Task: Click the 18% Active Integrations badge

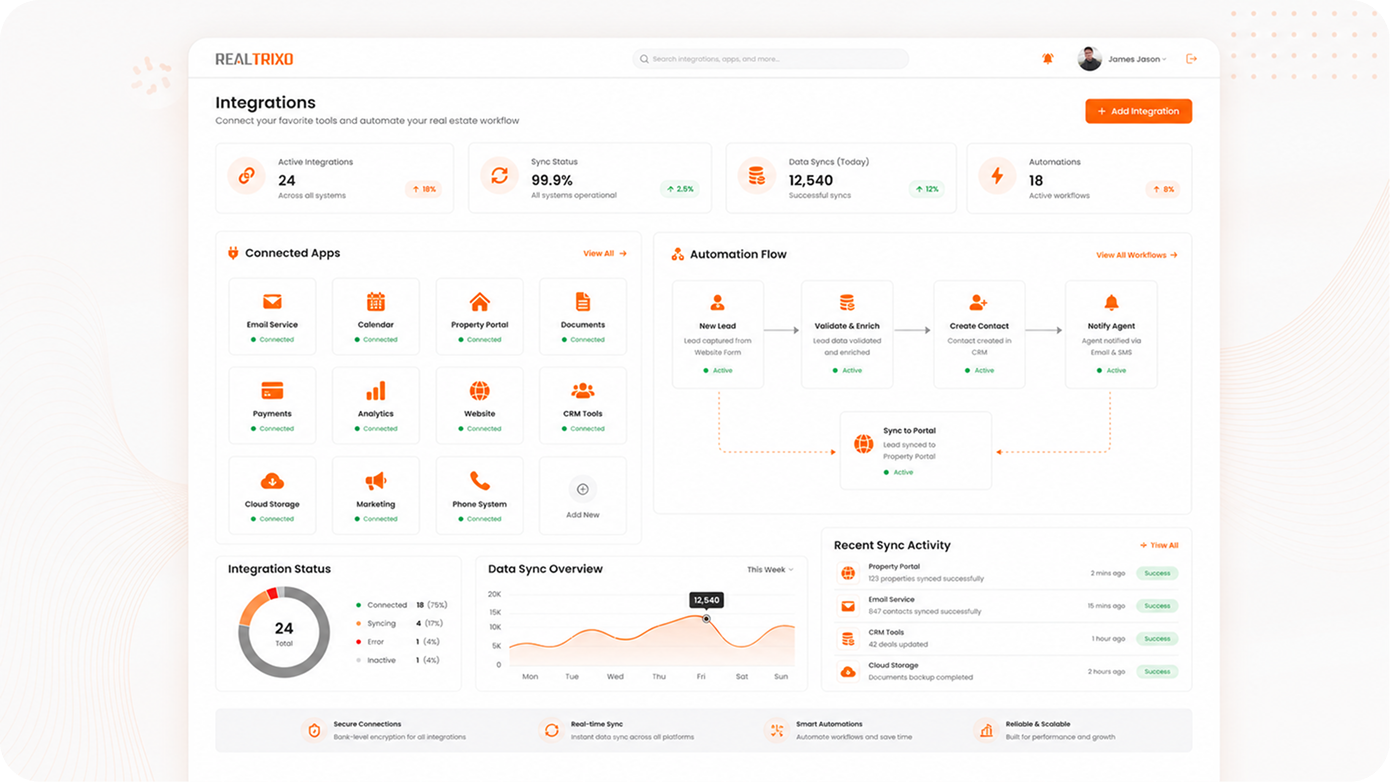Action: point(424,189)
